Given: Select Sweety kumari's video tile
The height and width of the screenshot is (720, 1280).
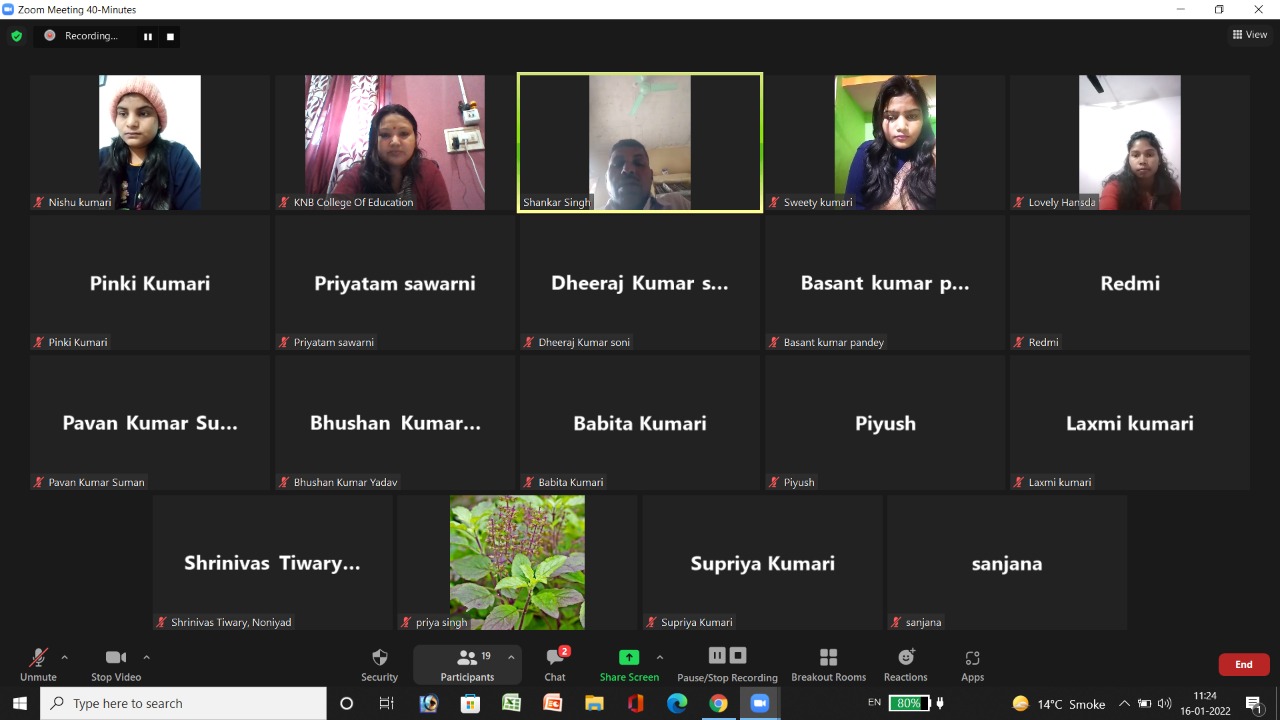Looking at the screenshot, I should coord(885,142).
